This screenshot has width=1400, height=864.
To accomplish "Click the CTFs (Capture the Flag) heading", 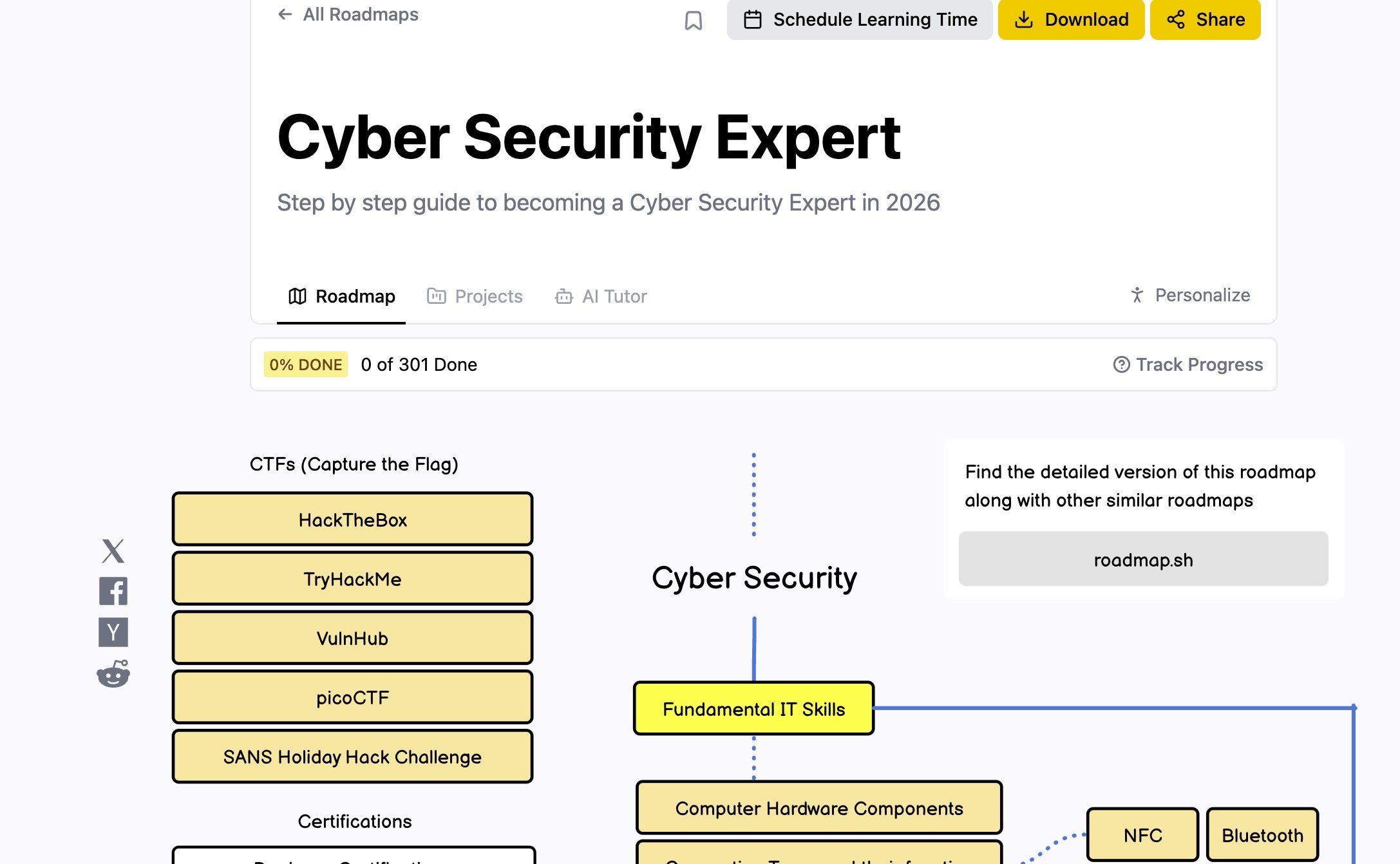I will [x=354, y=464].
